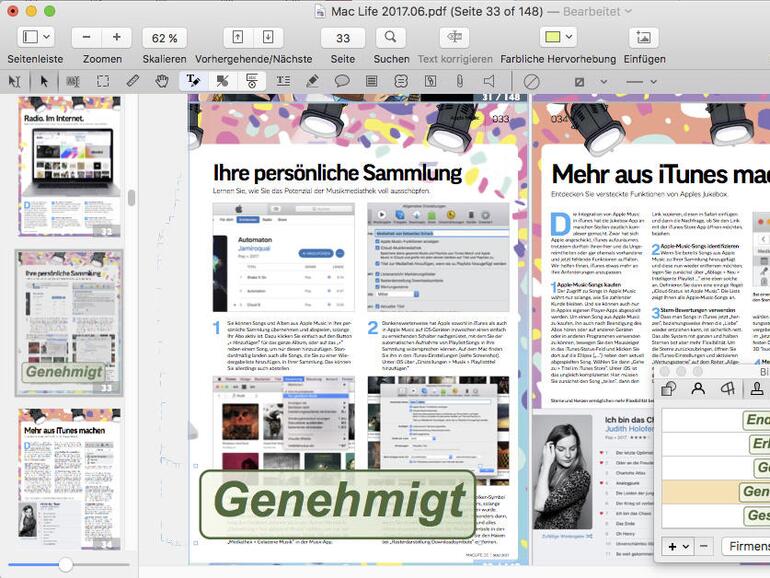Screen dimensions: 770x578
Task: Select the pencil scribble tool
Action: coord(312,81)
